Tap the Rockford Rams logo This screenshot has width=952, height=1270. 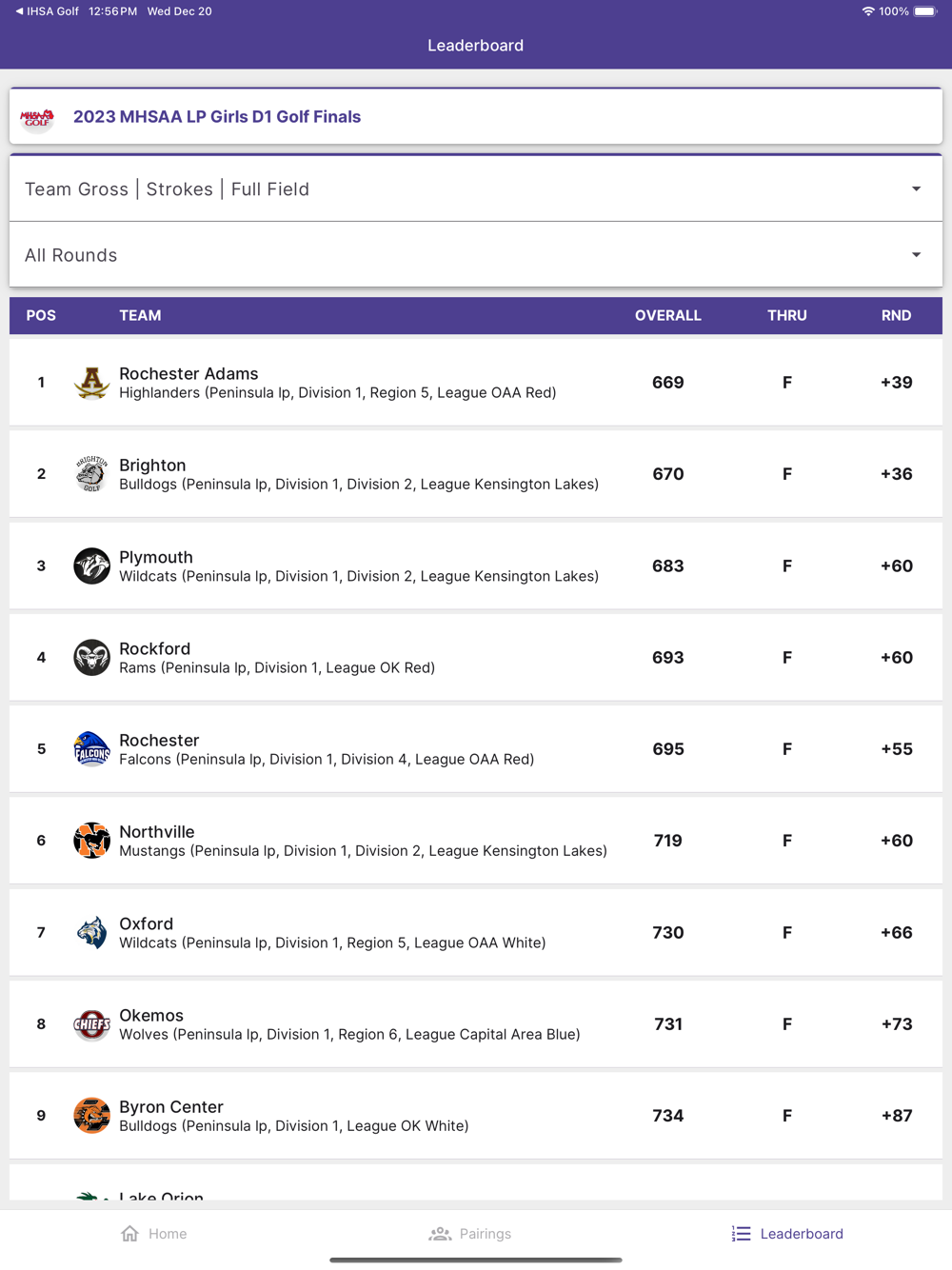pos(91,658)
